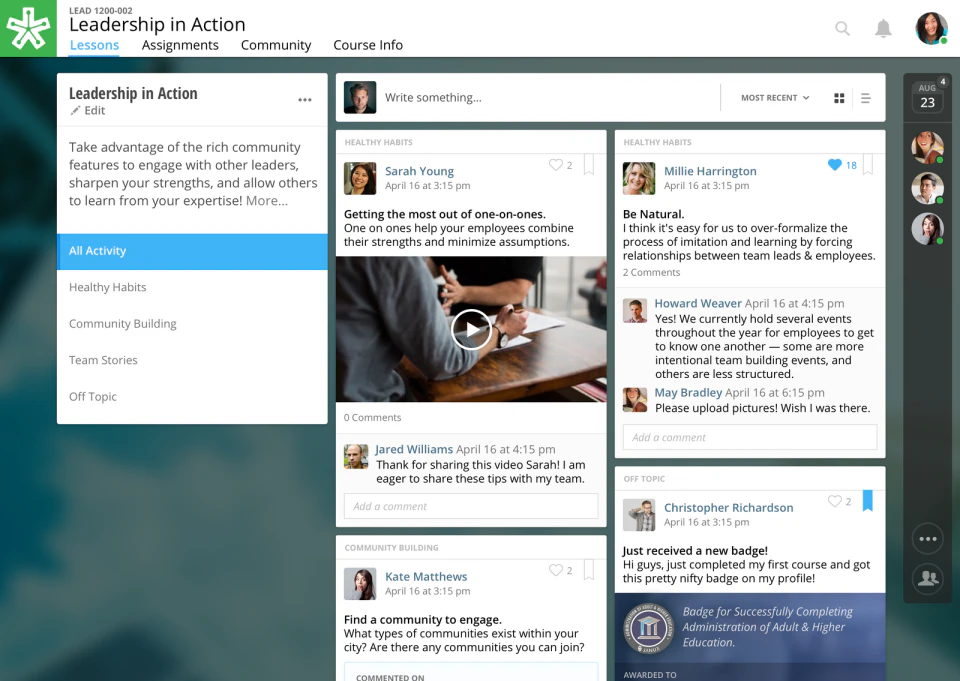Image resolution: width=960 pixels, height=681 pixels.
Task: Open the people contacts icon in the right sidebar
Action: (927, 579)
